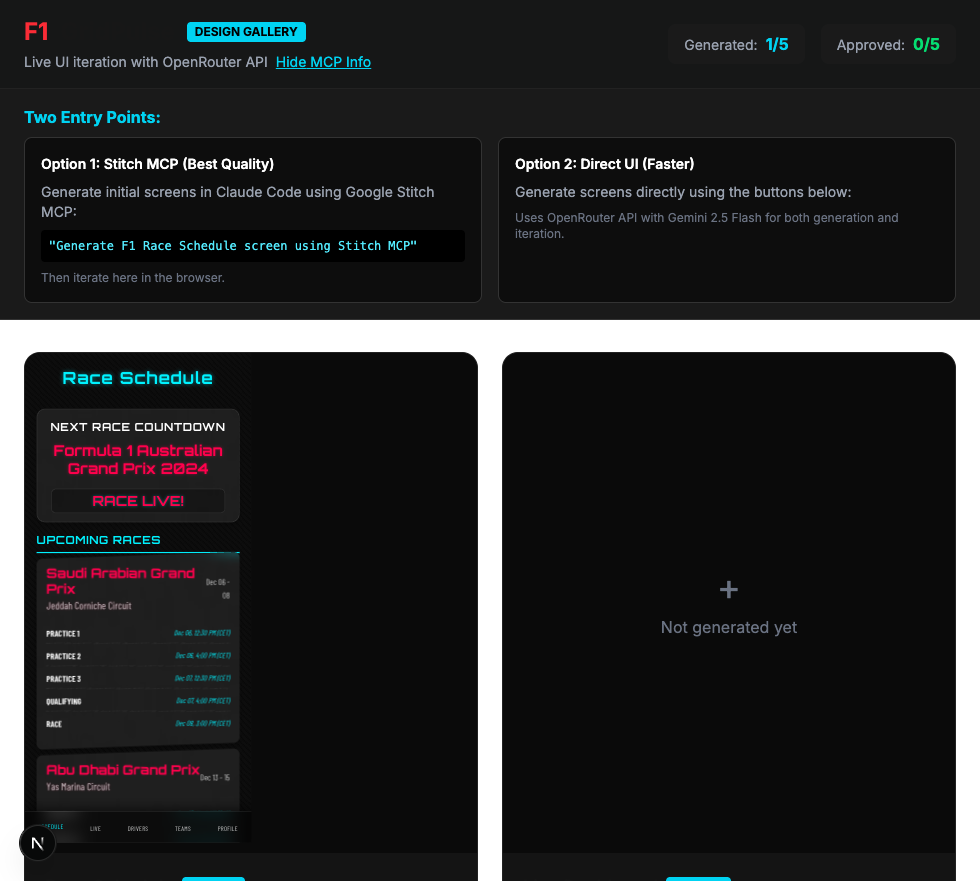Image resolution: width=980 pixels, height=881 pixels.
Task: Click the Practice 1 session row
Action: coord(138,634)
